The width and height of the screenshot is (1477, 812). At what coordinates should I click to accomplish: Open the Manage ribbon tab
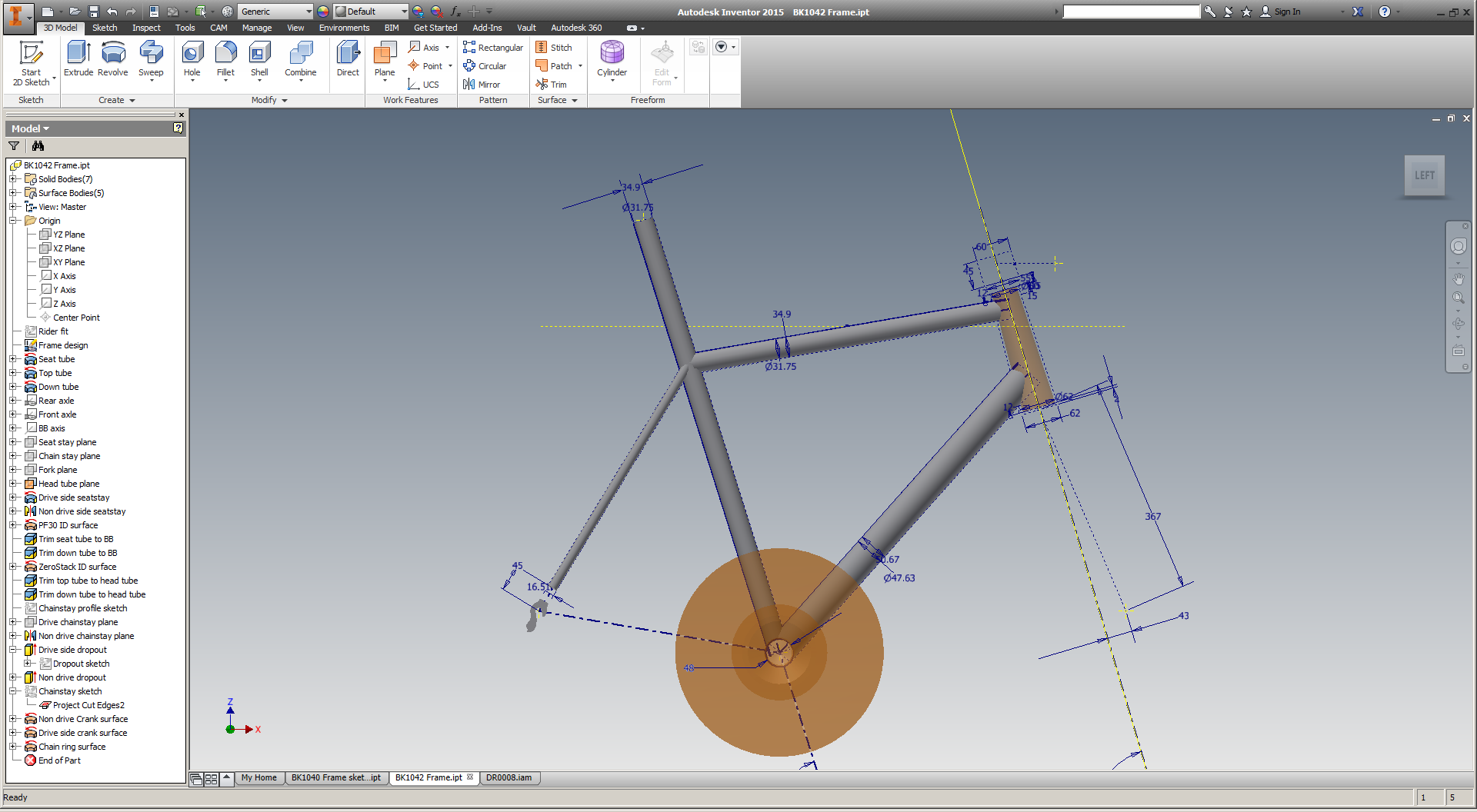click(x=257, y=28)
